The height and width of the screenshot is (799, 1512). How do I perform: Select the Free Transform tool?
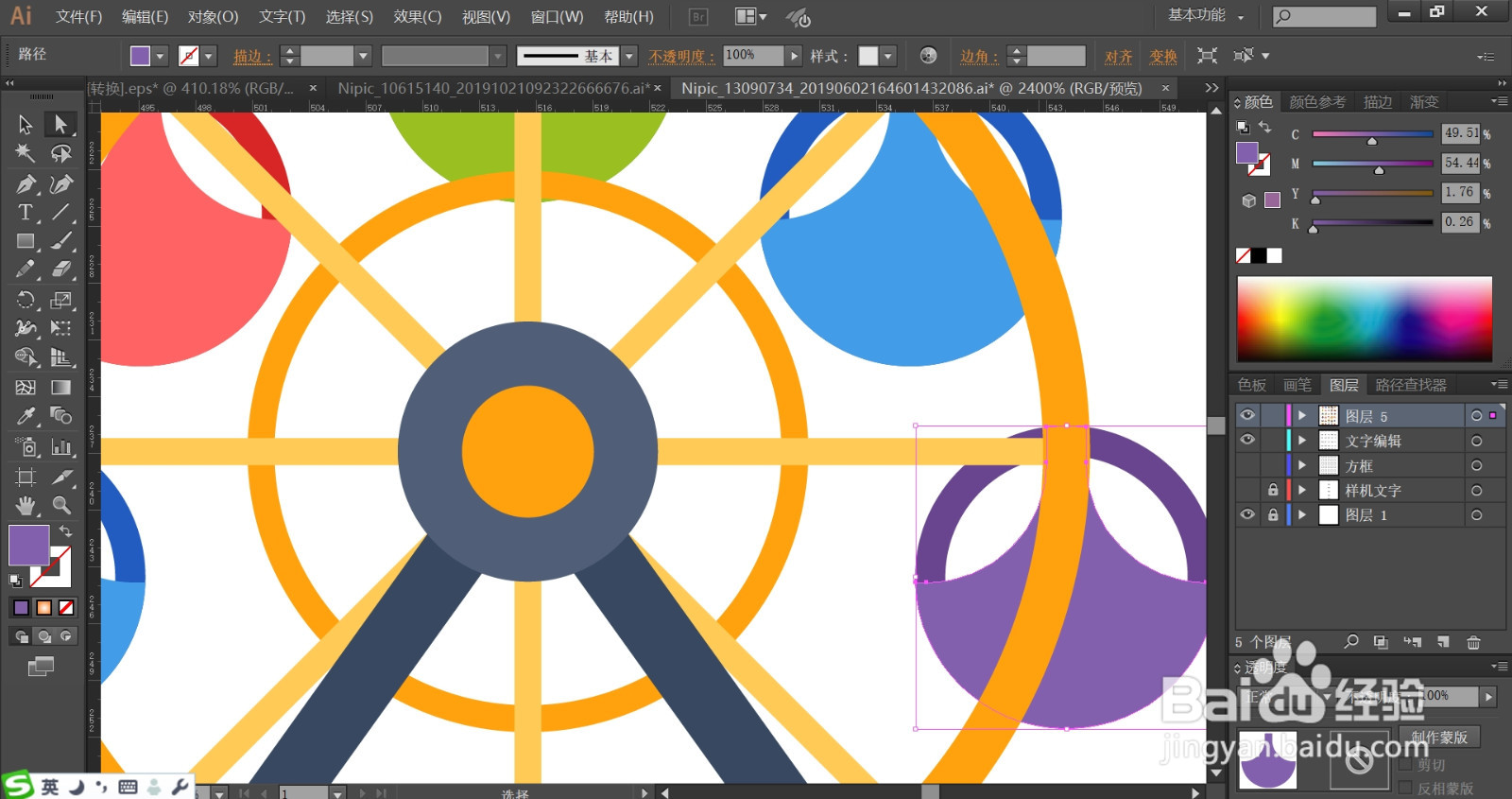pyautogui.click(x=61, y=329)
